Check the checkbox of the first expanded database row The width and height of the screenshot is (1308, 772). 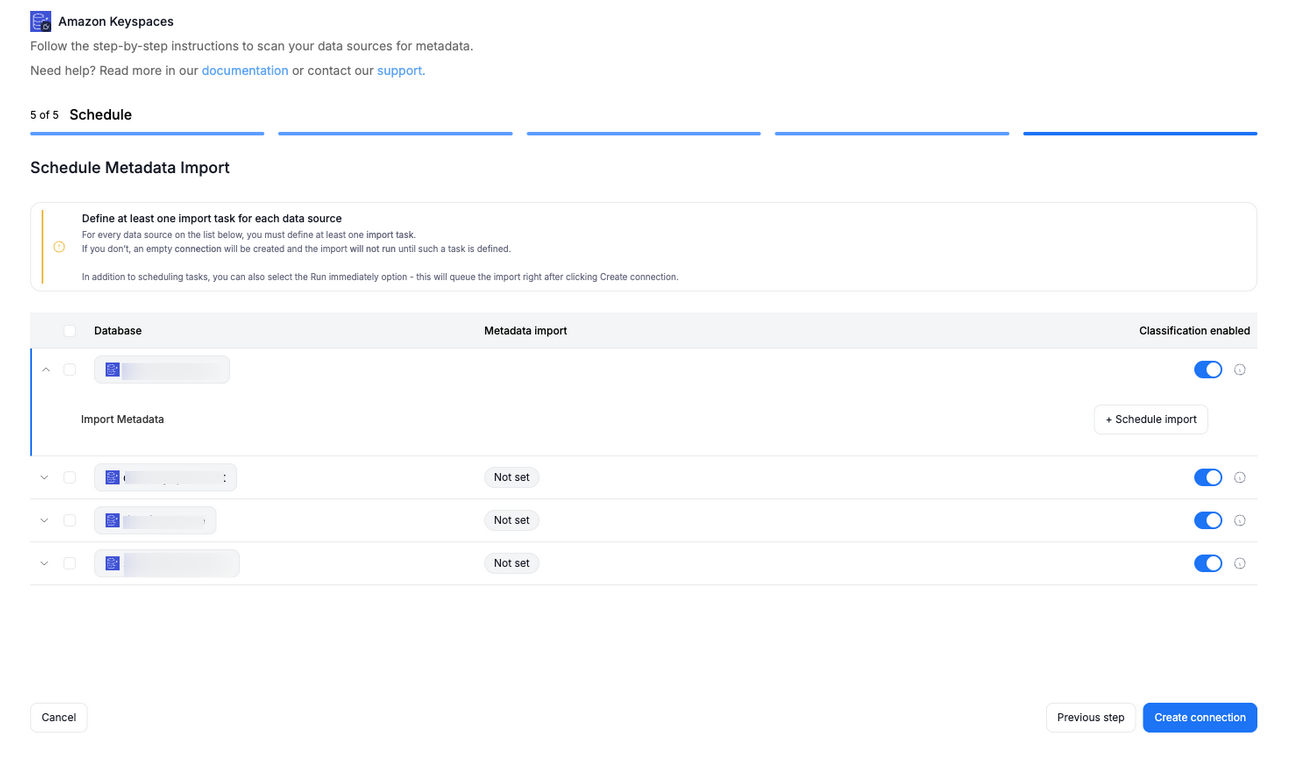click(x=70, y=370)
